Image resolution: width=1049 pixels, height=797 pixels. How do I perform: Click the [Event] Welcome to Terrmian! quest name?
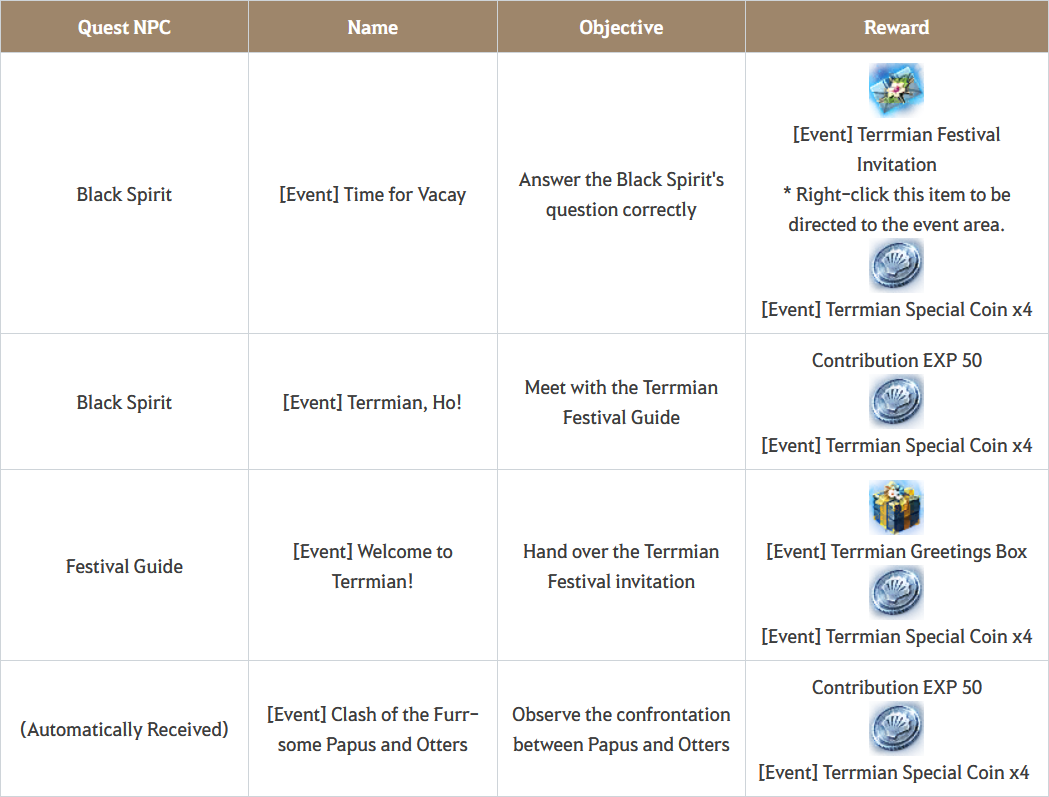(373, 566)
